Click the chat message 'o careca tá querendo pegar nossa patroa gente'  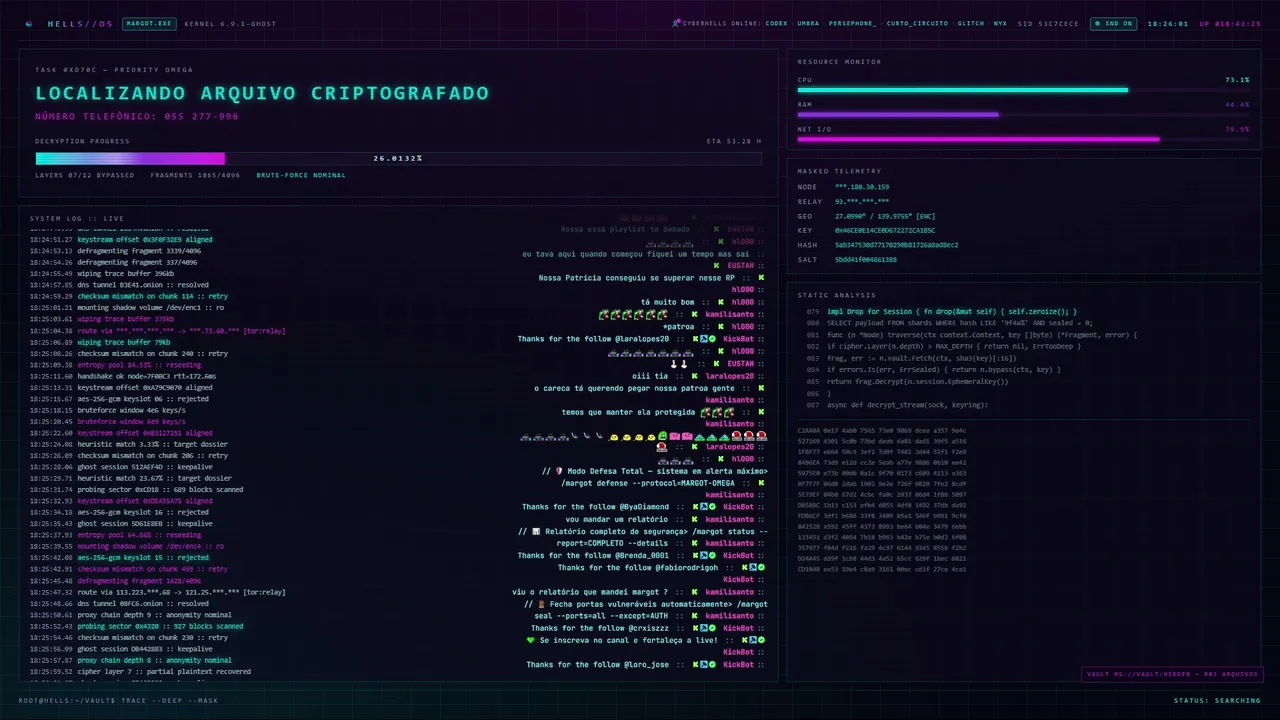[635, 388]
